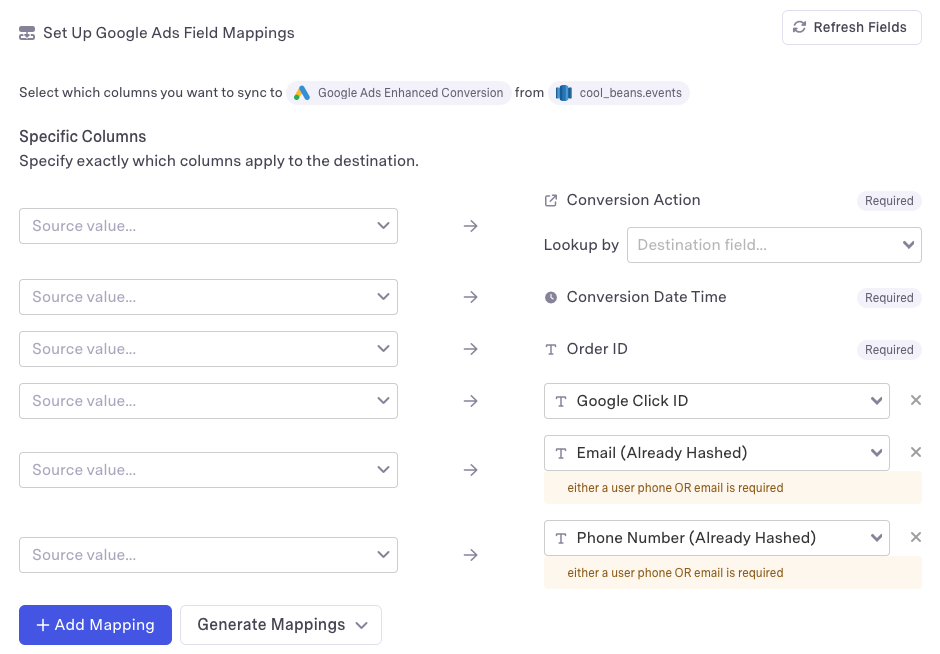Image resolution: width=940 pixels, height=654 pixels.
Task: Click the cool_beans.events source icon
Action: point(564,93)
